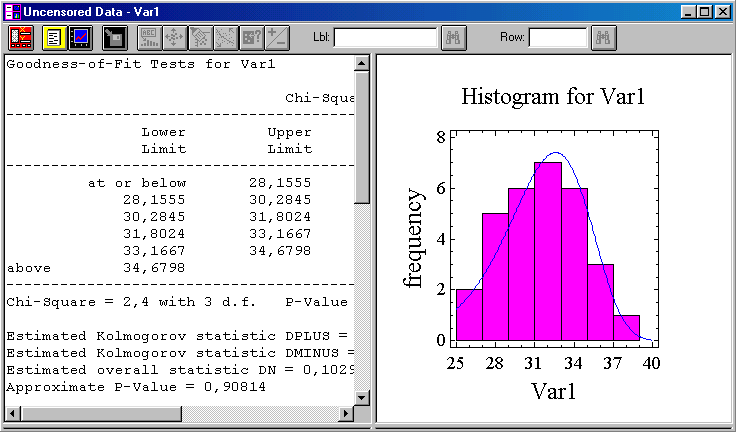Image resolution: width=736 pixels, height=432 pixels.
Task: Click the 'Histogram for Var1' chart title
Action: coord(553,97)
